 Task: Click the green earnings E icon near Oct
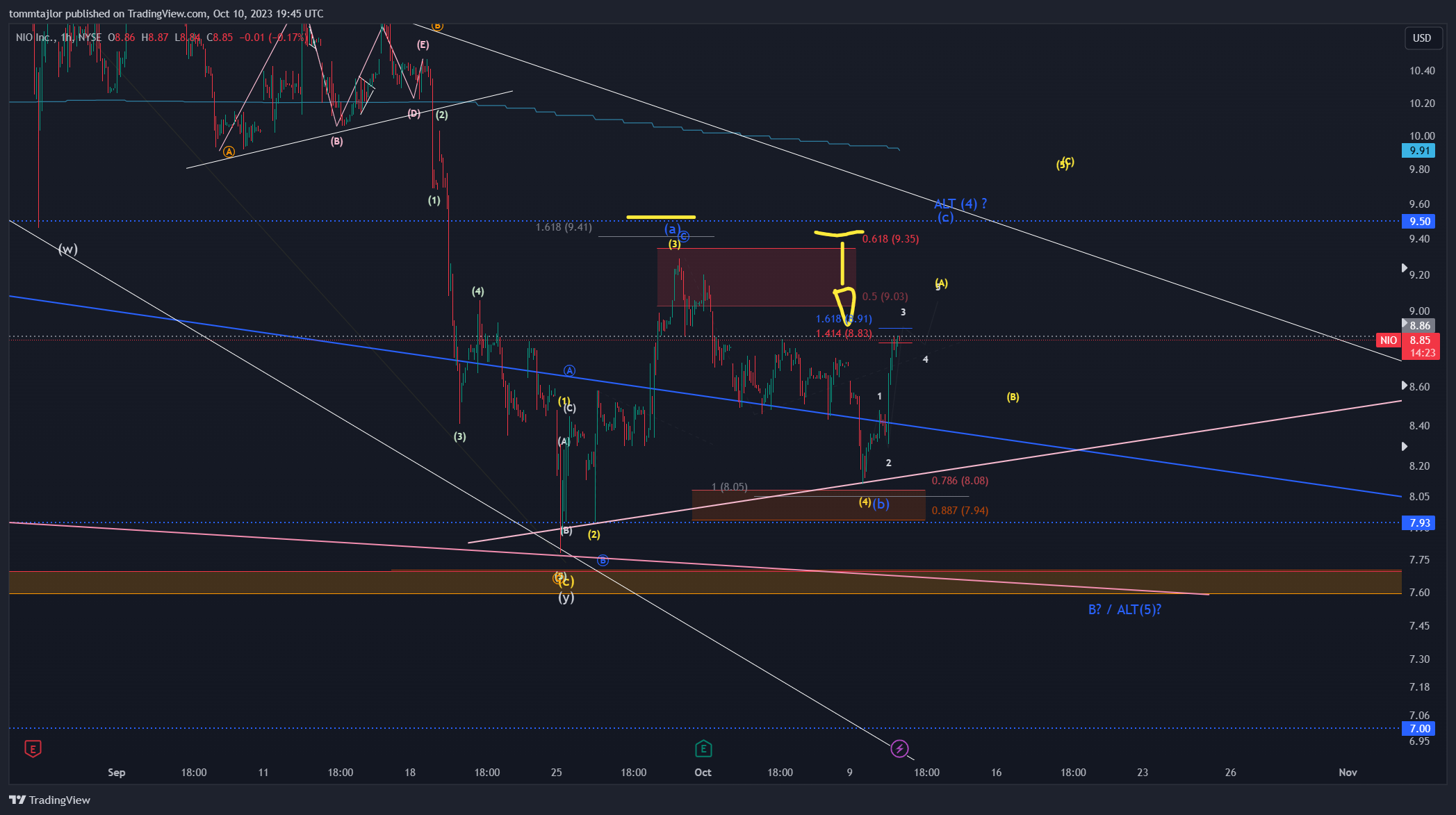[x=703, y=748]
